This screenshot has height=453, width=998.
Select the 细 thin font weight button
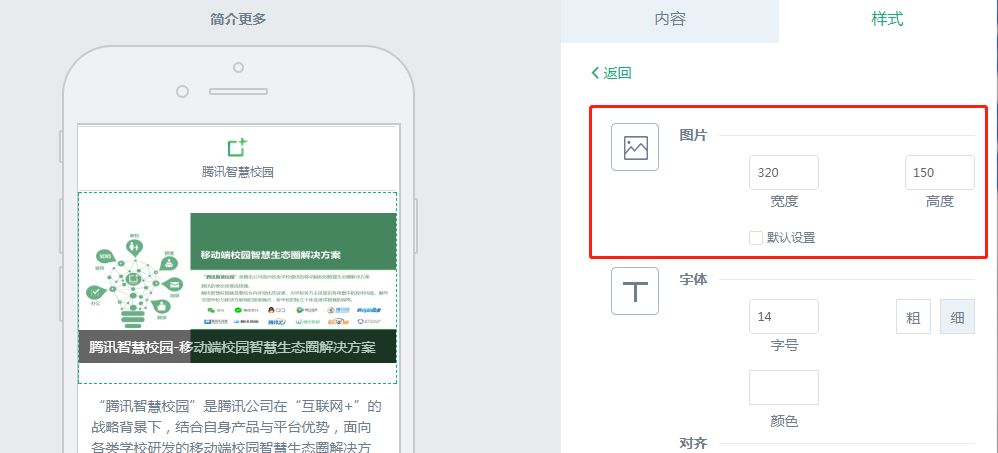tap(957, 316)
